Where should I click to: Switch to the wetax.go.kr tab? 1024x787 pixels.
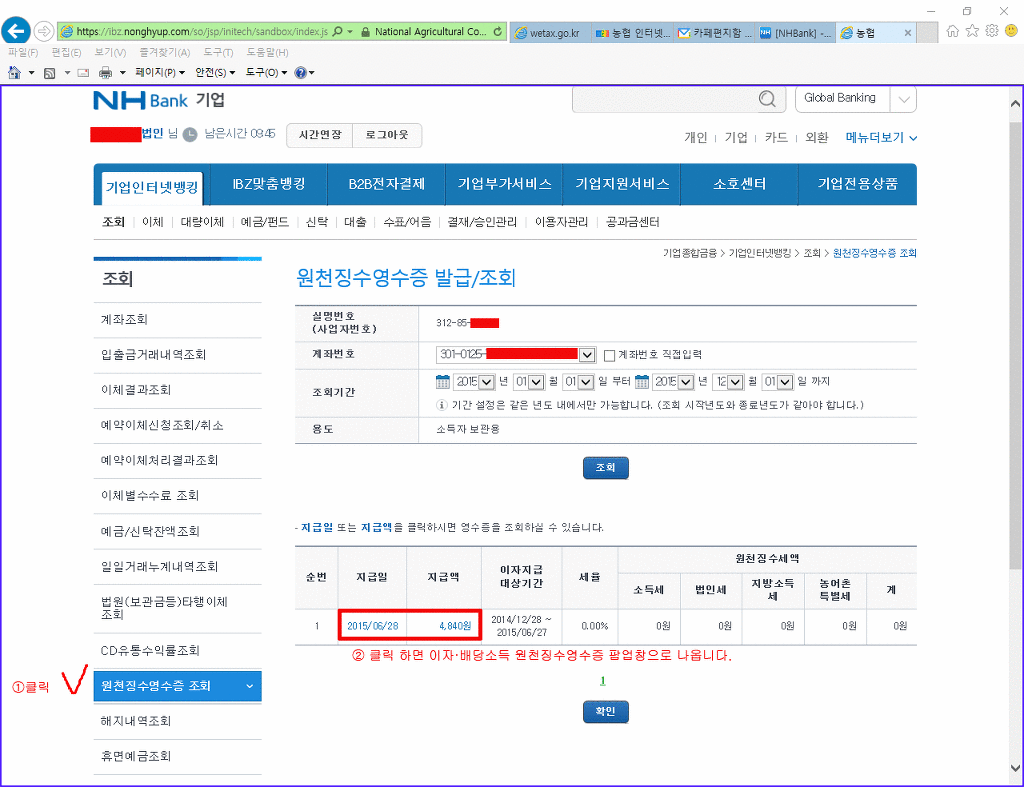click(551, 33)
